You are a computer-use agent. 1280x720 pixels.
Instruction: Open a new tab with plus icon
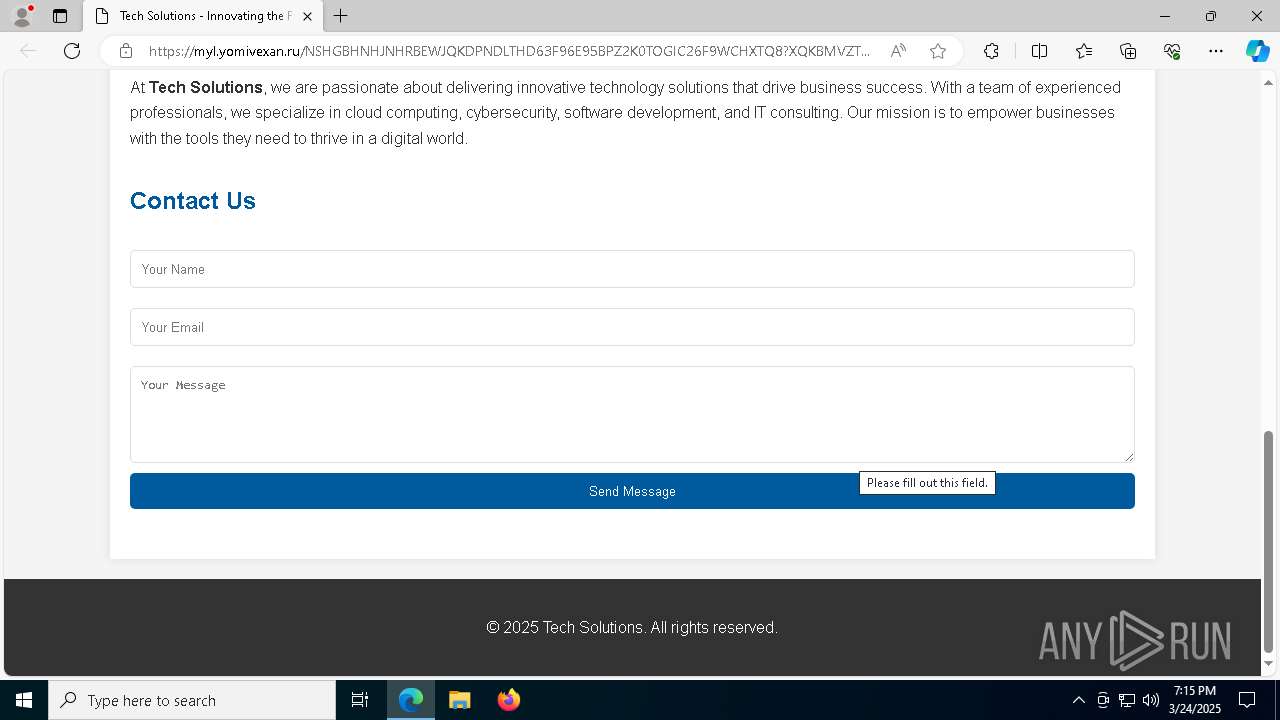click(x=341, y=16)
